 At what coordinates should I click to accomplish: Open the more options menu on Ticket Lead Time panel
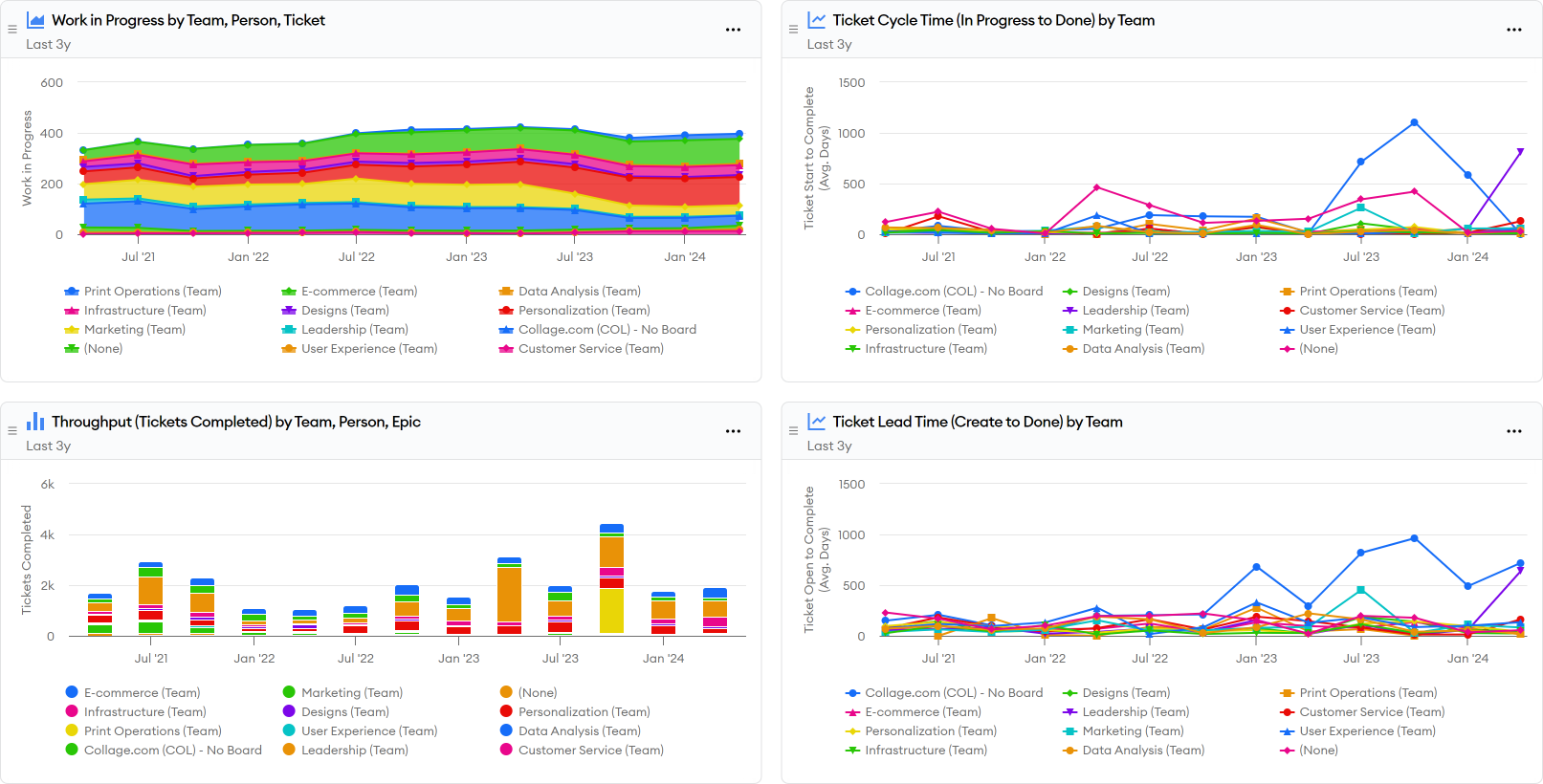pos(1513,431)
